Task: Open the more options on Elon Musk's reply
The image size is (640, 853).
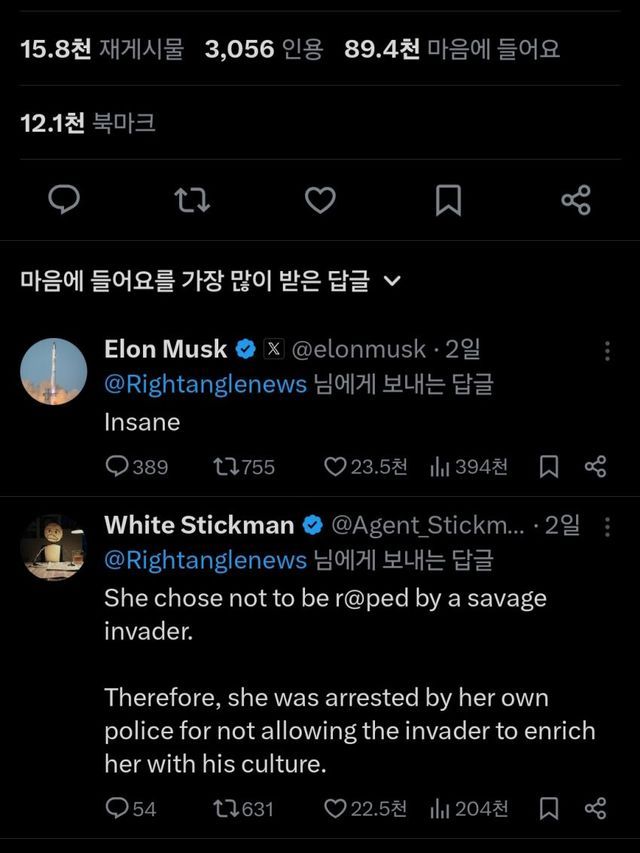Action: pos(607,351)
